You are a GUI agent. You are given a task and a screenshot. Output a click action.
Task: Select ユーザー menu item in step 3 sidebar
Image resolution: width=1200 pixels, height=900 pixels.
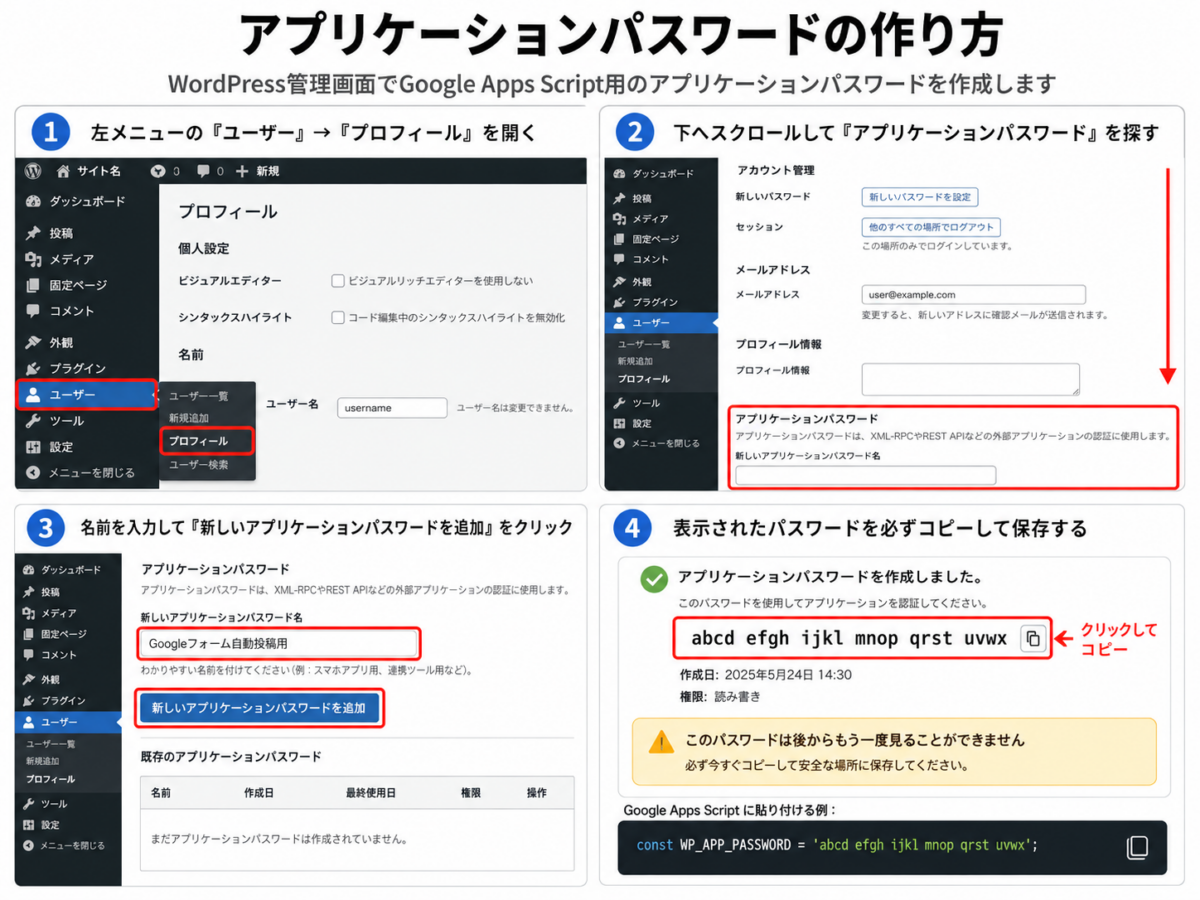click(68, 722)
